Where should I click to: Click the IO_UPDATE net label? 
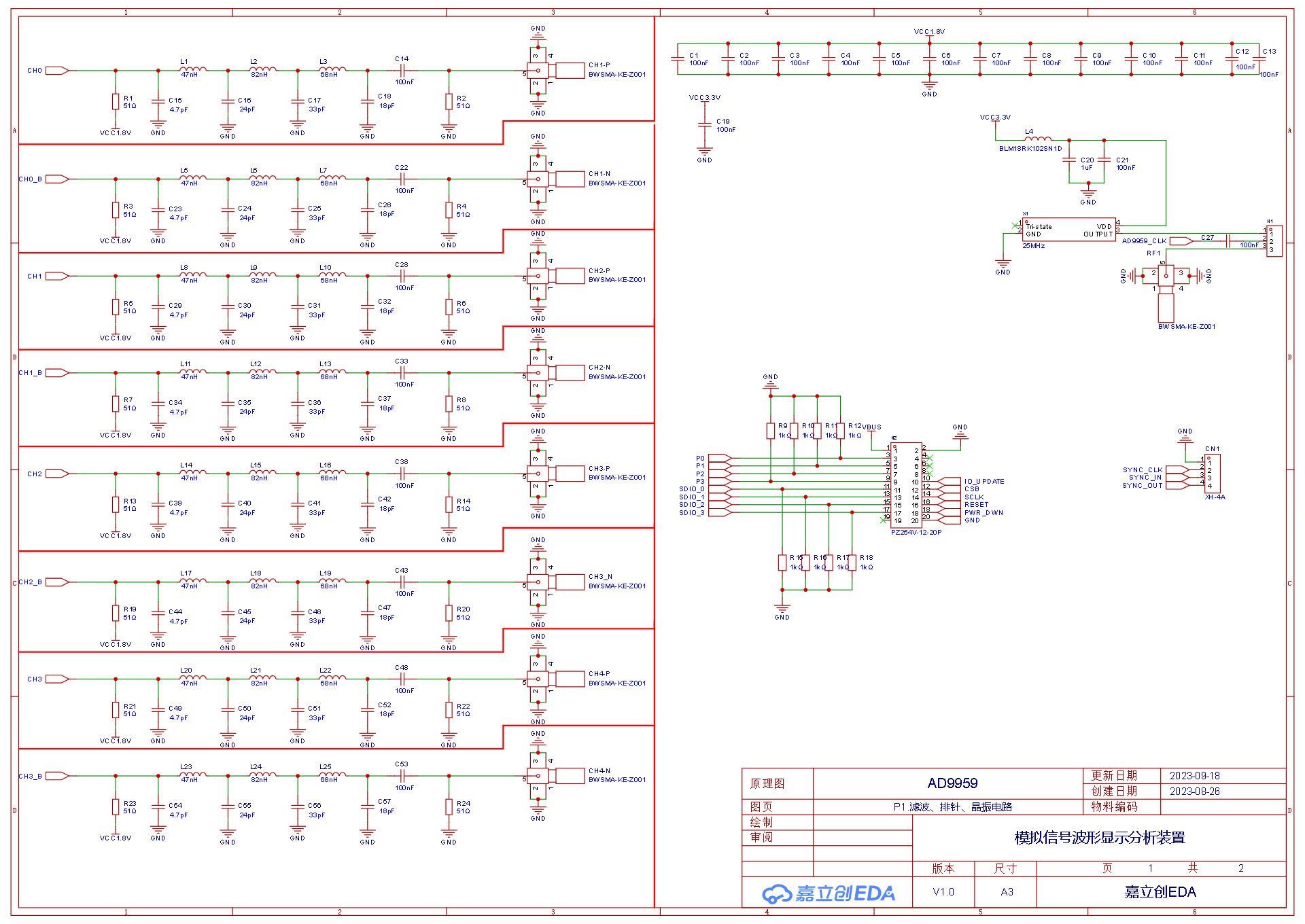pos(984,482)
